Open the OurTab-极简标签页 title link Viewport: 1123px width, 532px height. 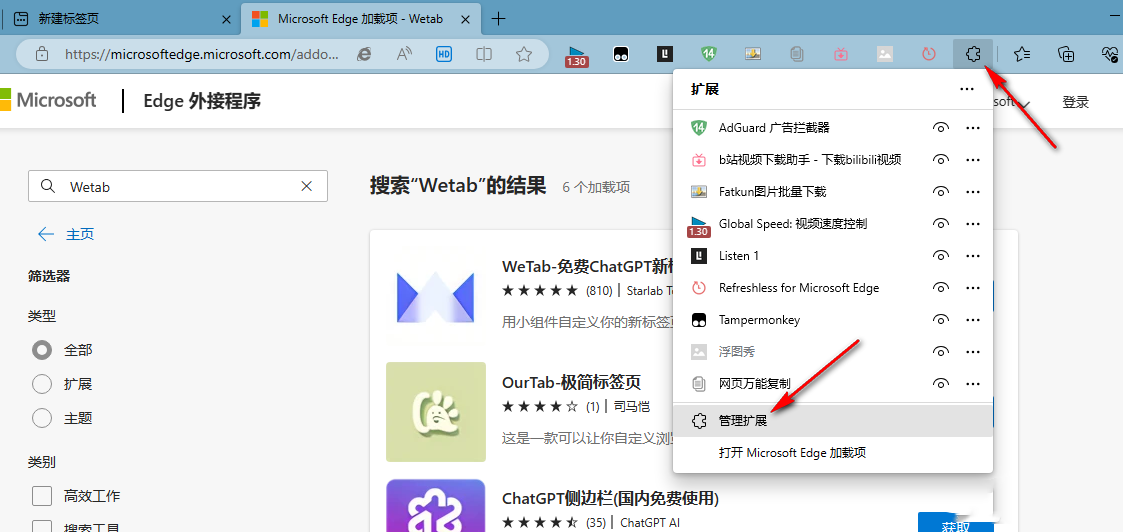pyautogui.click(x=571, y=382)
